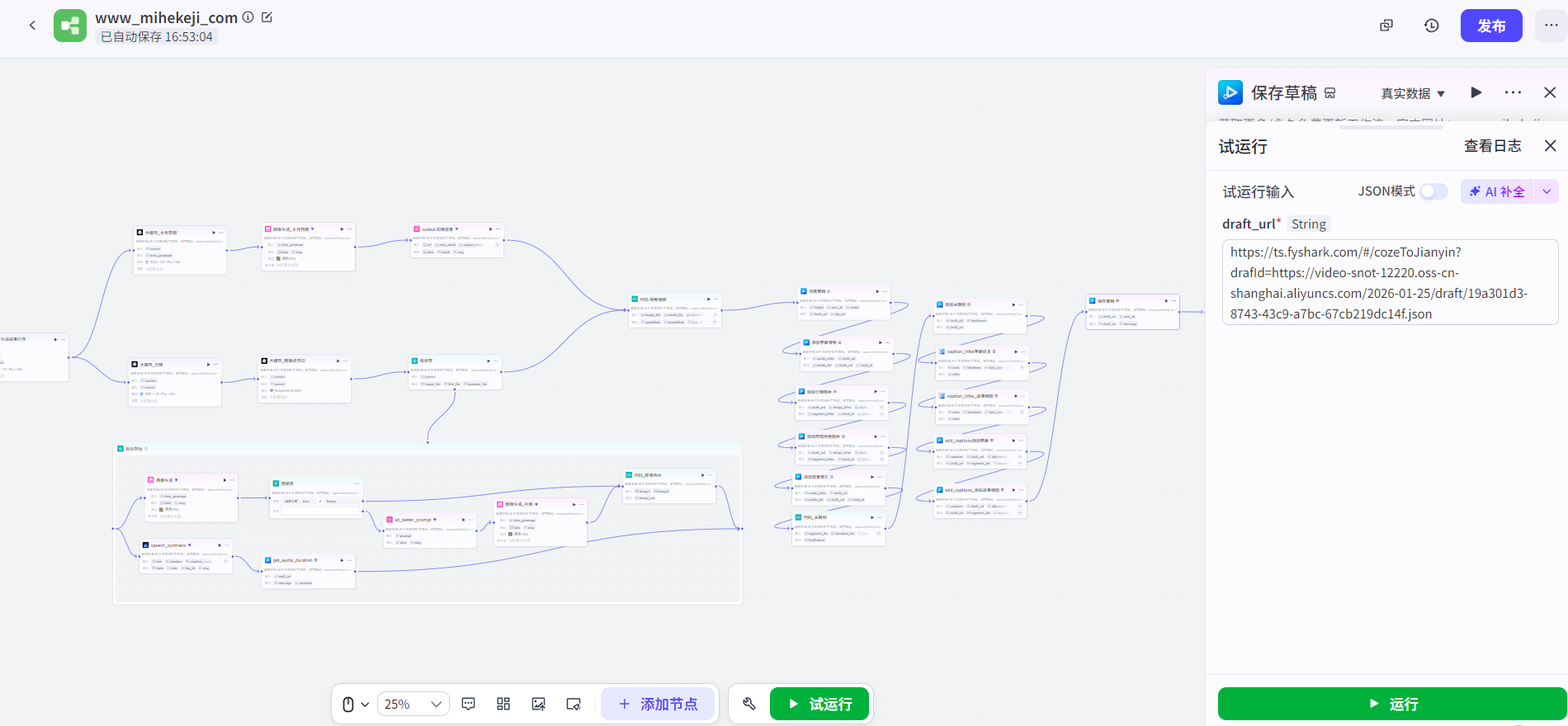This screenshot has width=1568, height=726.
Task: Open the wrench debug tool icon
Action: (x=749, y=704)
